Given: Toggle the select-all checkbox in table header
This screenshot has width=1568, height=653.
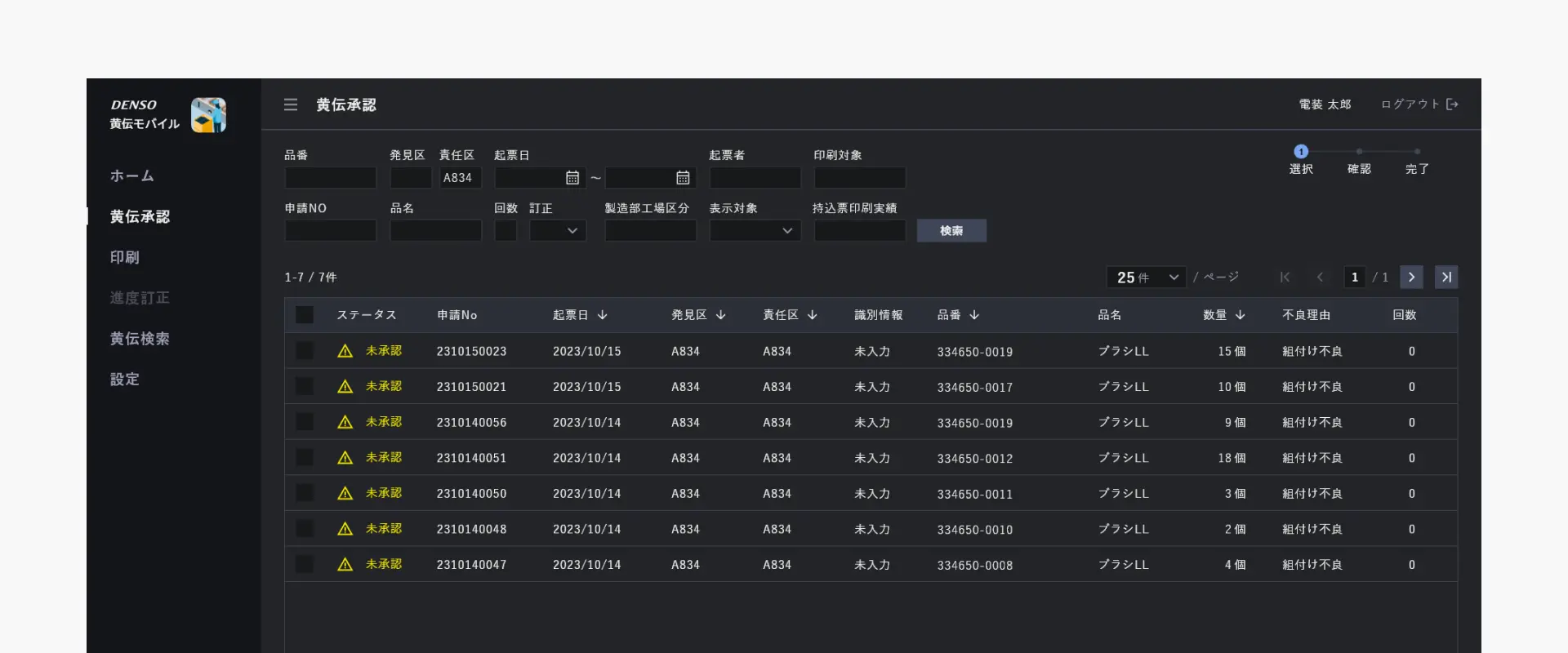Looking at the screenshot, I should pyautogui.click(x=305, y=315).
